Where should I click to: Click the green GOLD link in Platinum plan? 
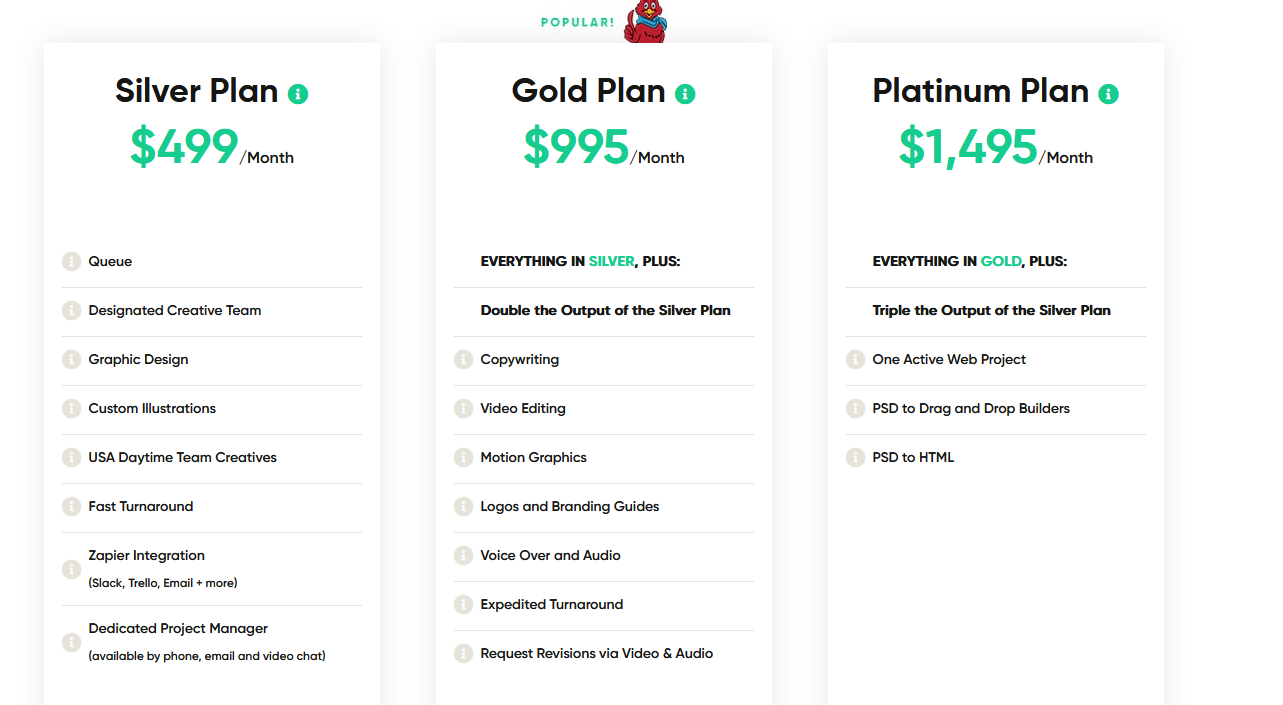(1001, 262)
